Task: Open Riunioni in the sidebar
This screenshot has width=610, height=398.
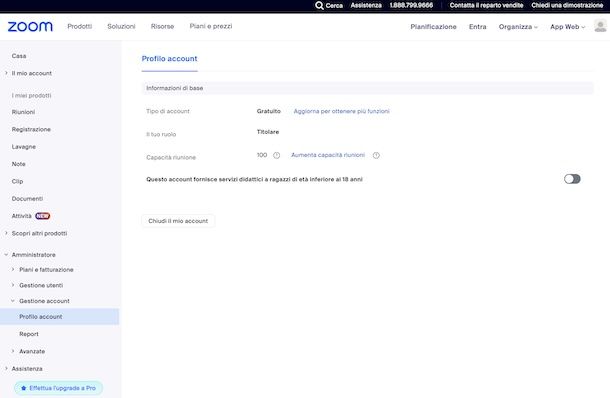Action: [x=23, y=112]
